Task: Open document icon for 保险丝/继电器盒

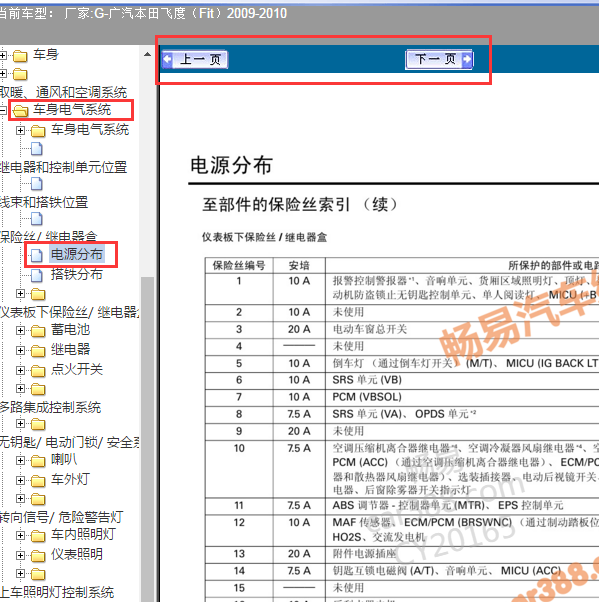Action: [x=37, y=219]
